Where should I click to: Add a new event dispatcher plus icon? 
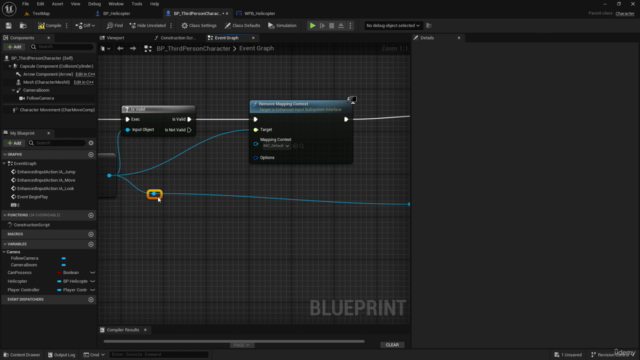pos(91,300)
